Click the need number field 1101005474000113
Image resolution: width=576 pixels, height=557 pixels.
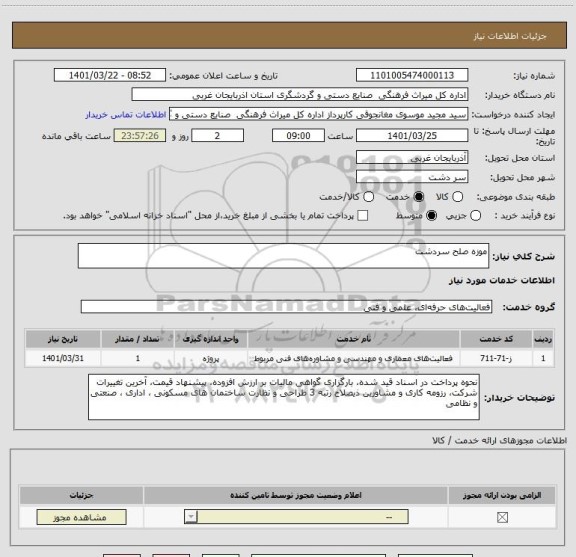tap(412, 75)
